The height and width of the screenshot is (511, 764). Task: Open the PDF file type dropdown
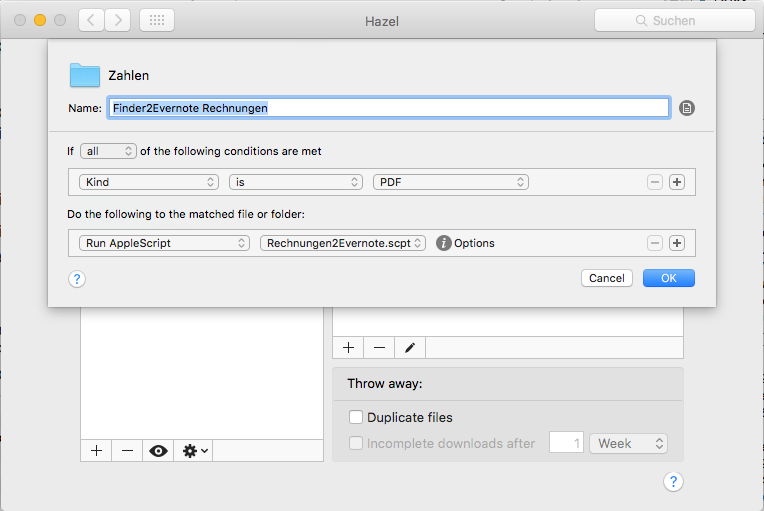tap(450, 182)
